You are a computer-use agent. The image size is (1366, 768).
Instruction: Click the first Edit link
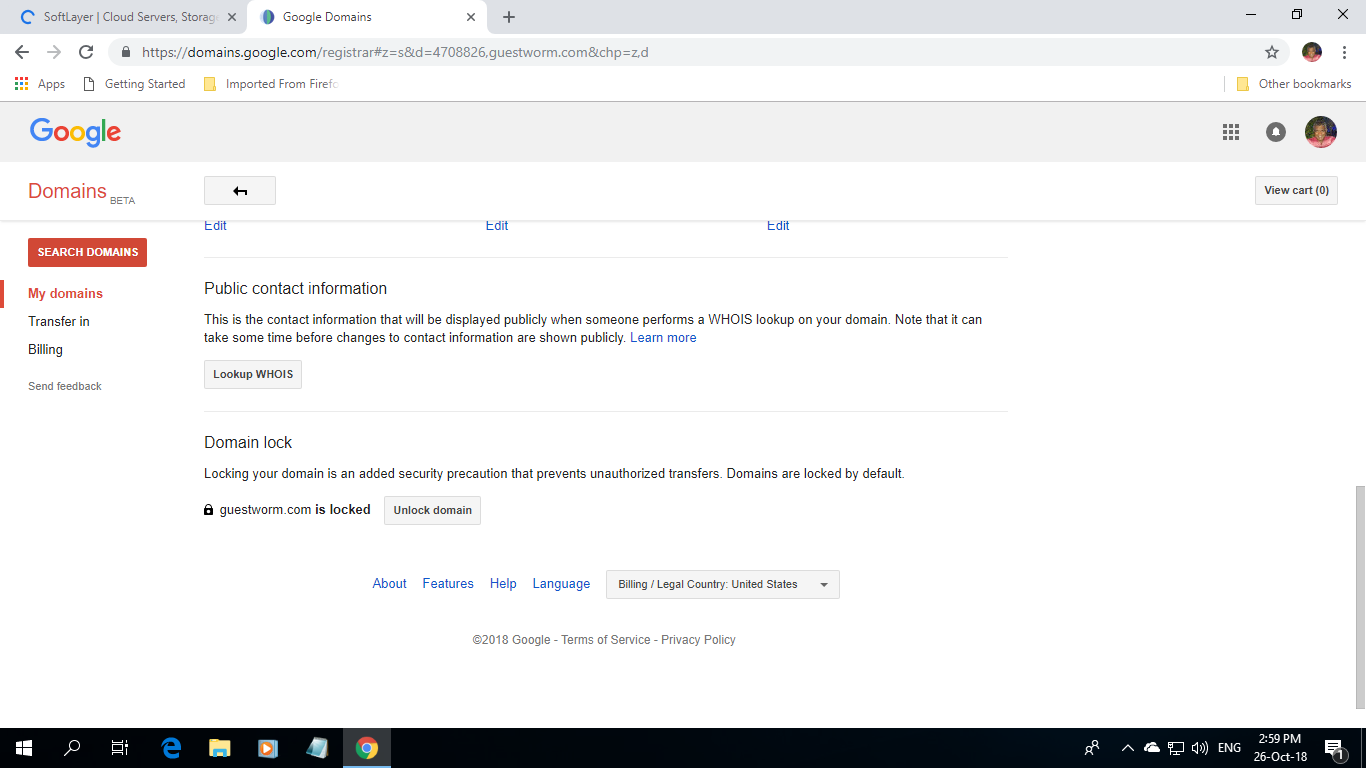[215, 226]
